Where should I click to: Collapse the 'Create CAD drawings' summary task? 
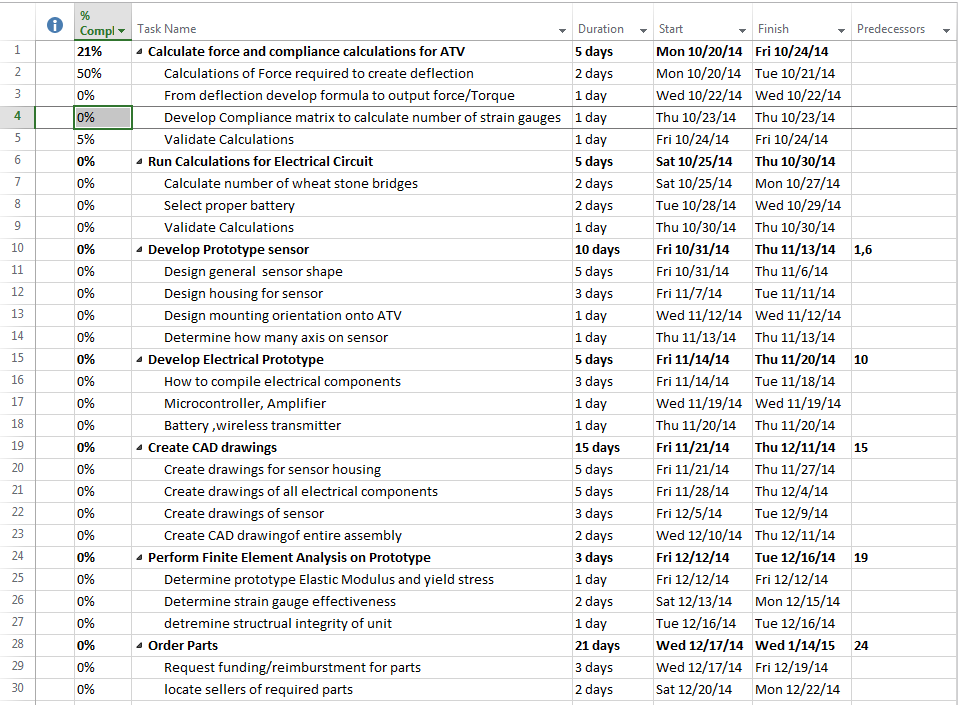[139, 448]
